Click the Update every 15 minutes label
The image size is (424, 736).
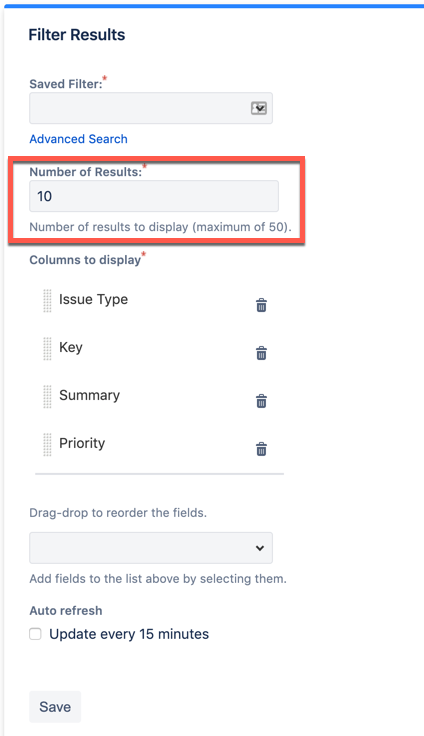tap(129, 634)
